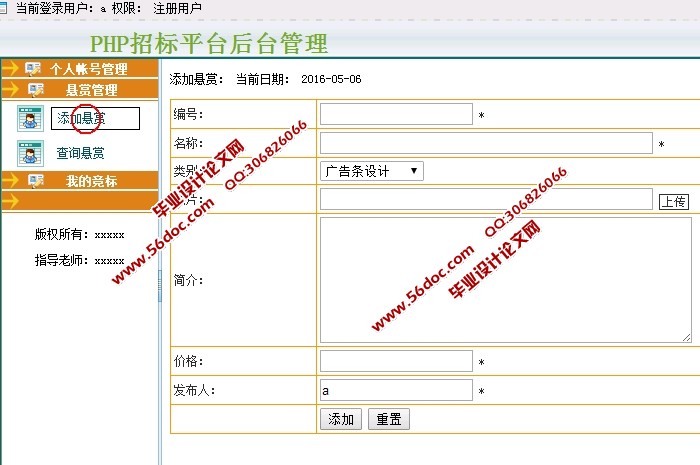Viewport: 700px width, 465px height.
Task: Click the 编号 input field
Action: tap(396, 114)
